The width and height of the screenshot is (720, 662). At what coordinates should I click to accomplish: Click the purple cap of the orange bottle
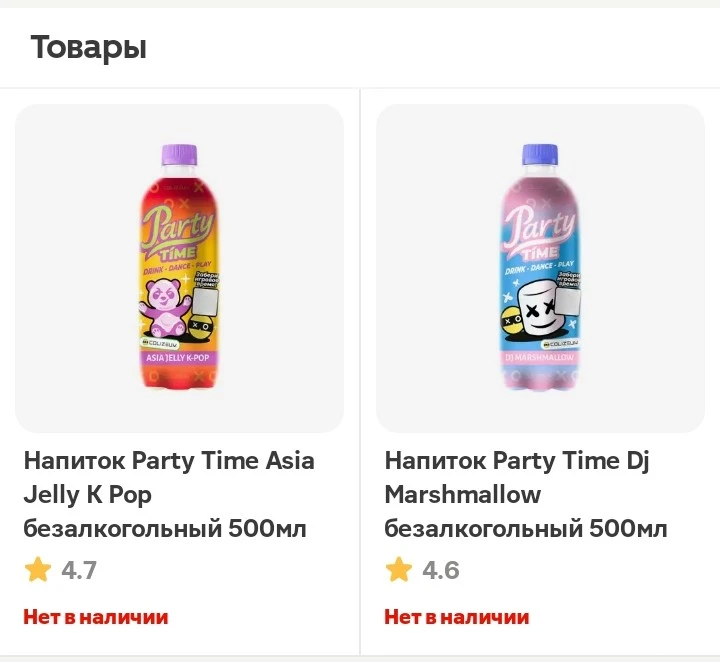coord(179,154)
